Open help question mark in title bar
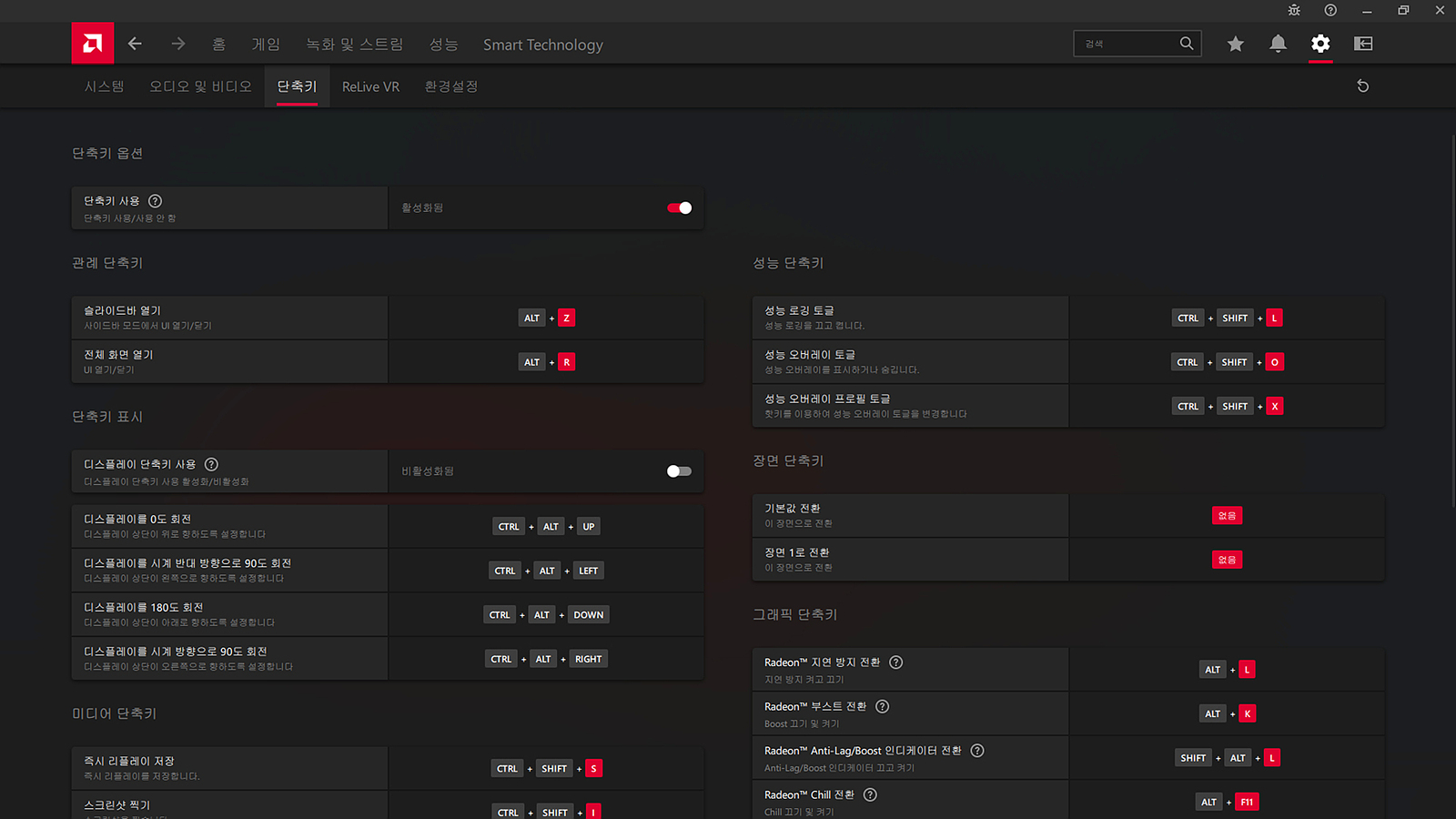The image size is (1456, 819). point(1330,10)
